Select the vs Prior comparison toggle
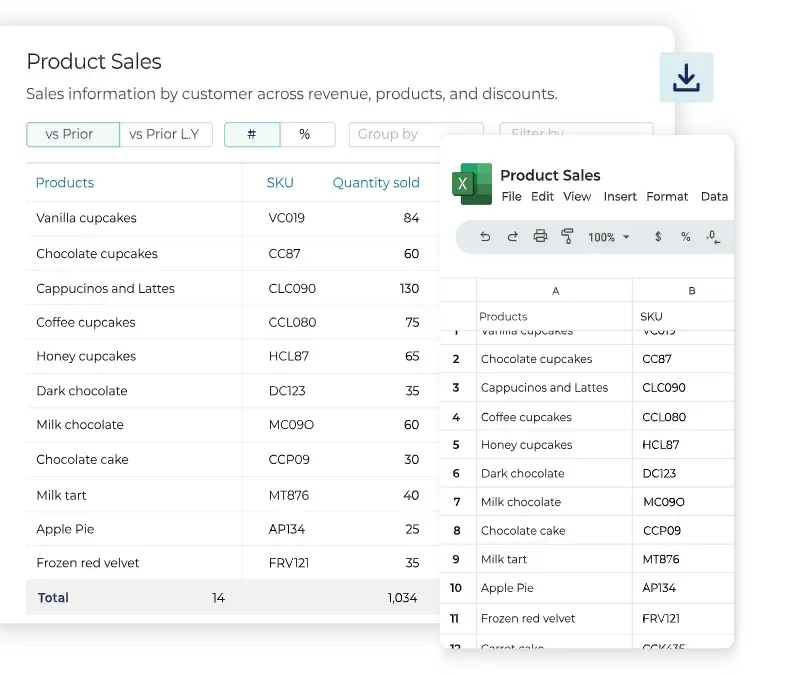790x676 pixels. 73,134
